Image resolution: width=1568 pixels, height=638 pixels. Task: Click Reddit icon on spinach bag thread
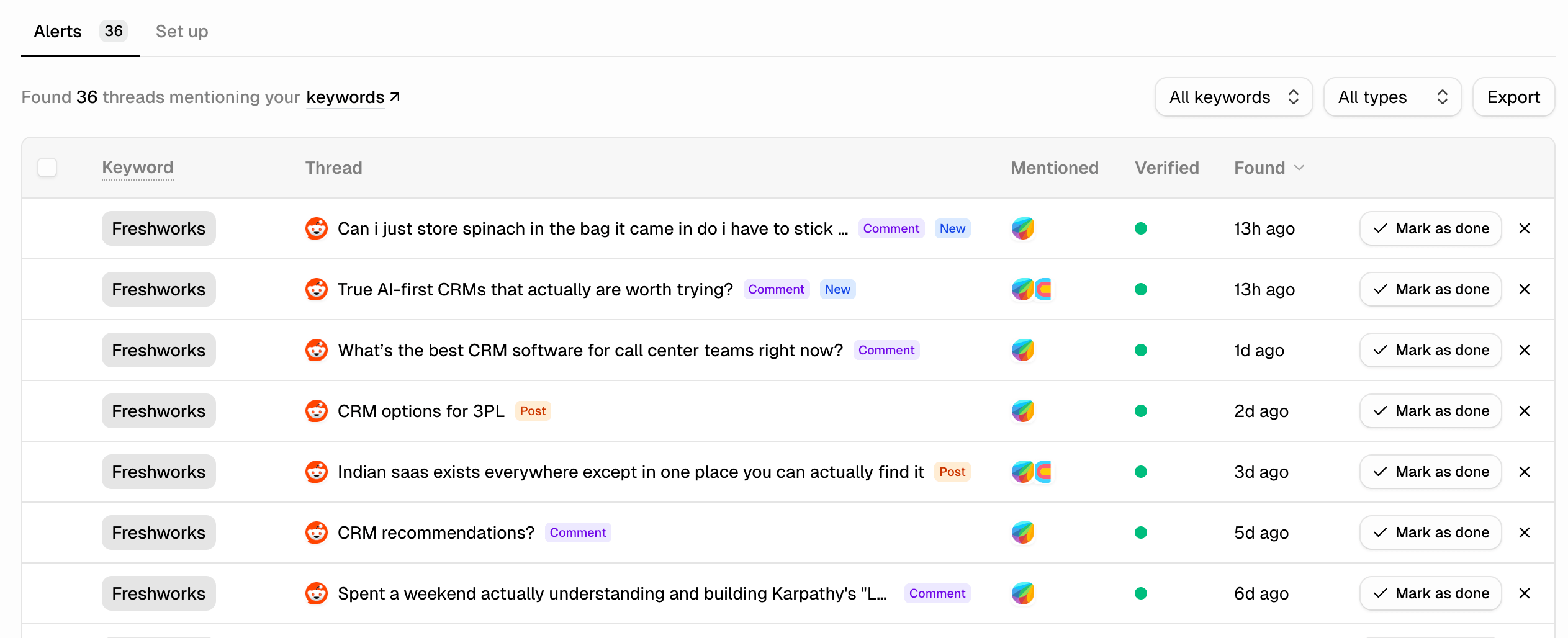(x=317, y=228)
